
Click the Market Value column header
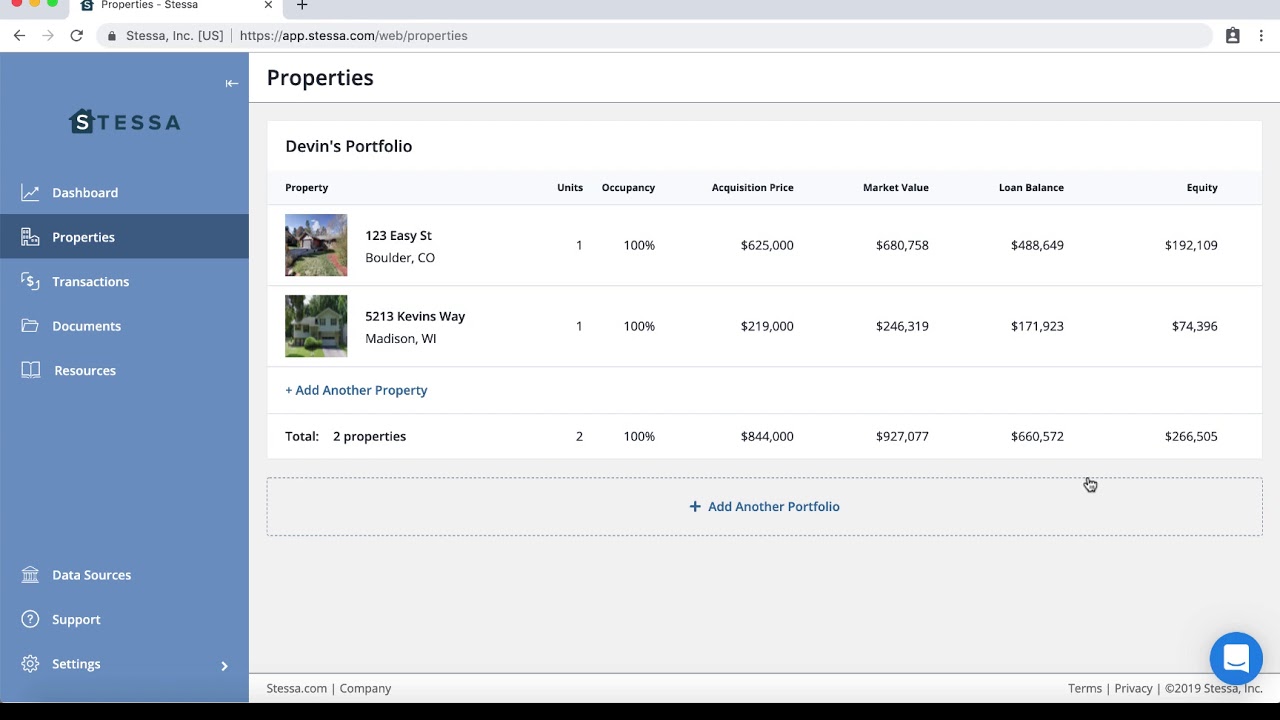pyautogui.click(x=896, y=187)
